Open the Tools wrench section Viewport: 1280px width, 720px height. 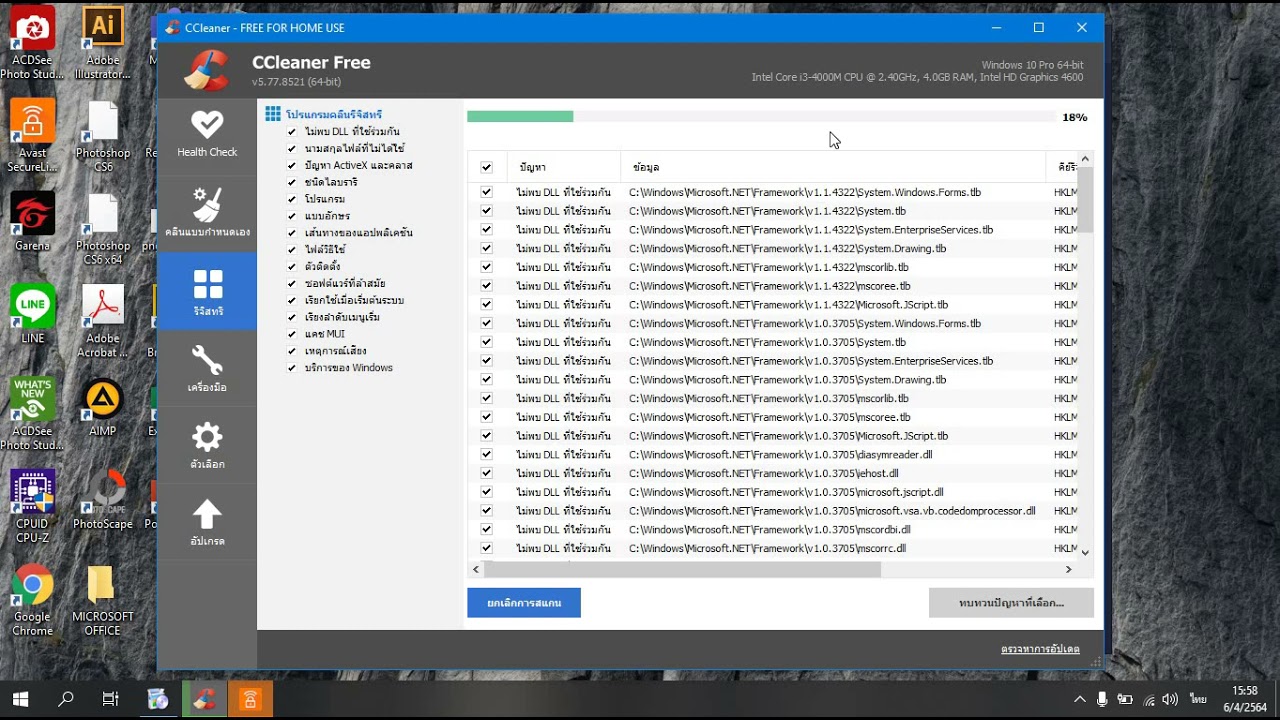pyautogui.click(x=207, y=367)
